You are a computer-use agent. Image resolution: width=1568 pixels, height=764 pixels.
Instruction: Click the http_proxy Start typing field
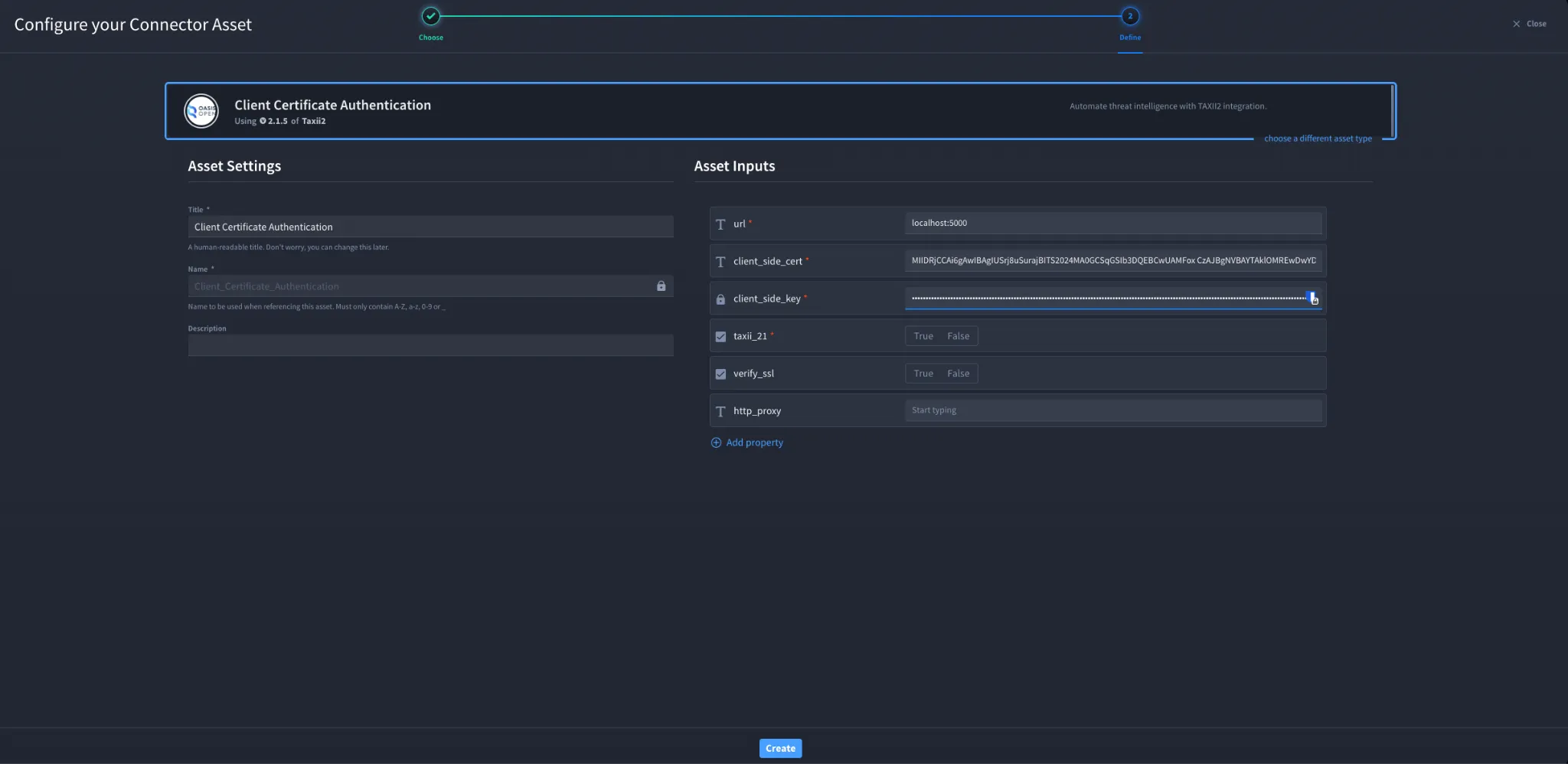click(1113, 410)
